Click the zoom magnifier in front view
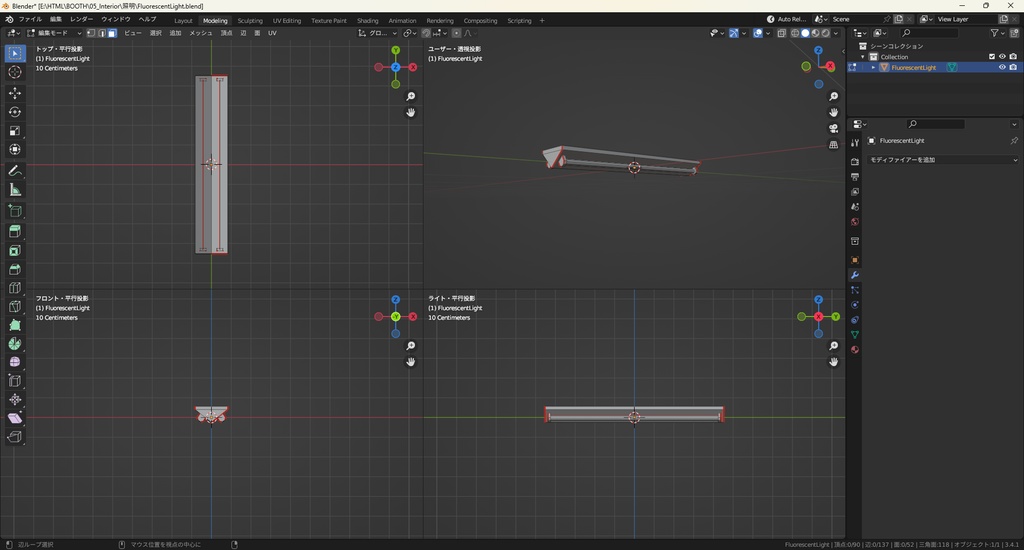 411,346
